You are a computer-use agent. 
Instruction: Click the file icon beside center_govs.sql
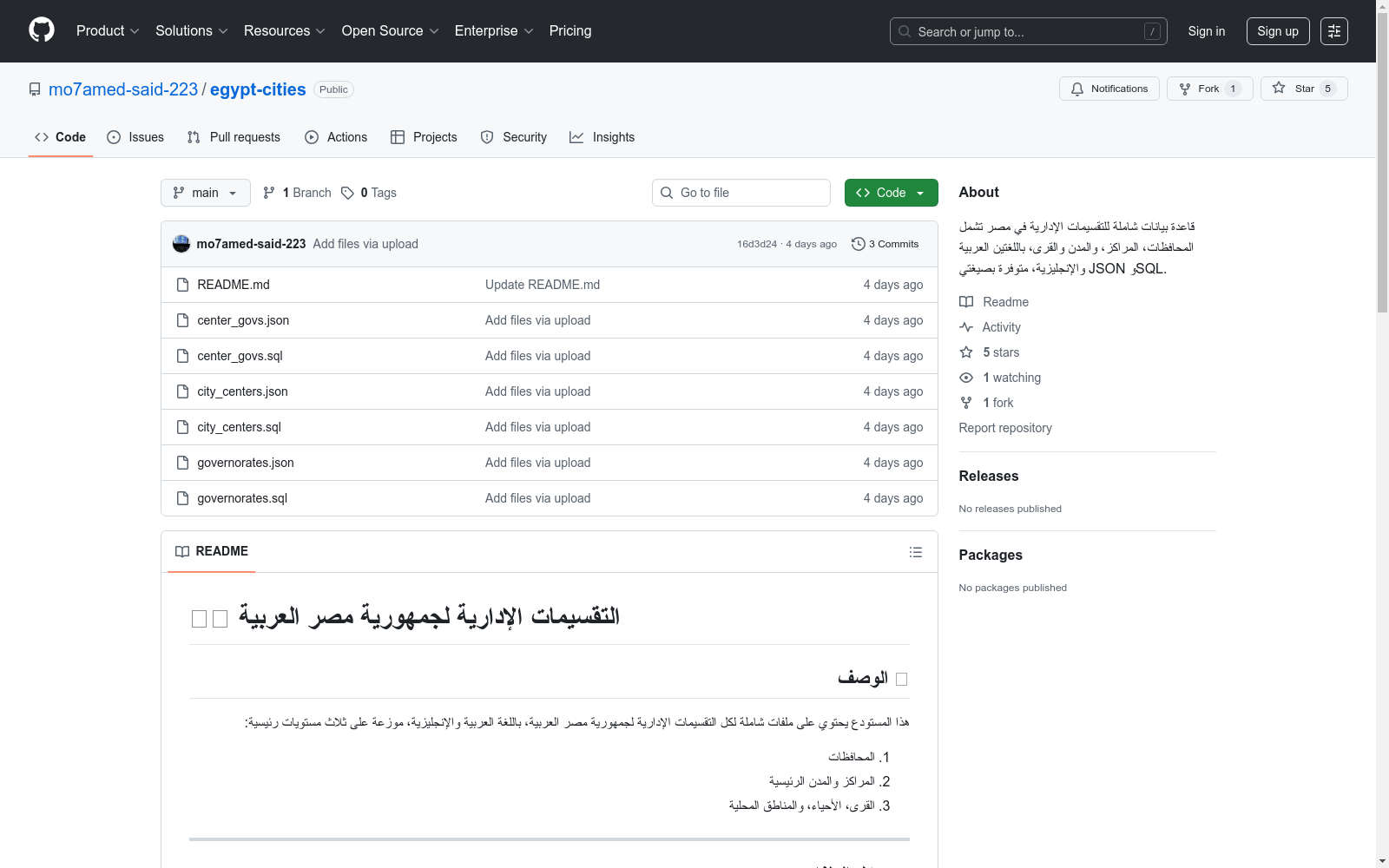tap(182, 356)
